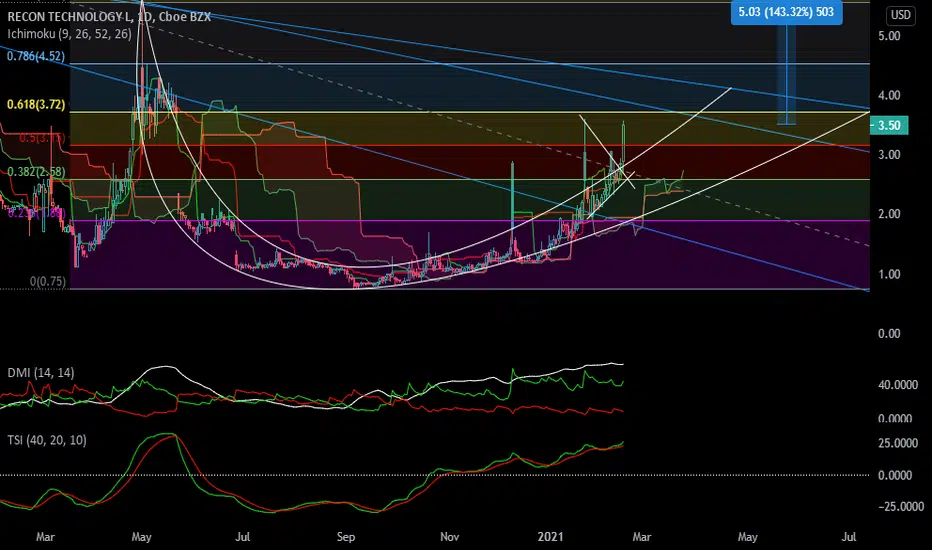Click the 40.0000 DMI scale value
Viewport: 932px width, 550px height.
(x=898, y=385)
